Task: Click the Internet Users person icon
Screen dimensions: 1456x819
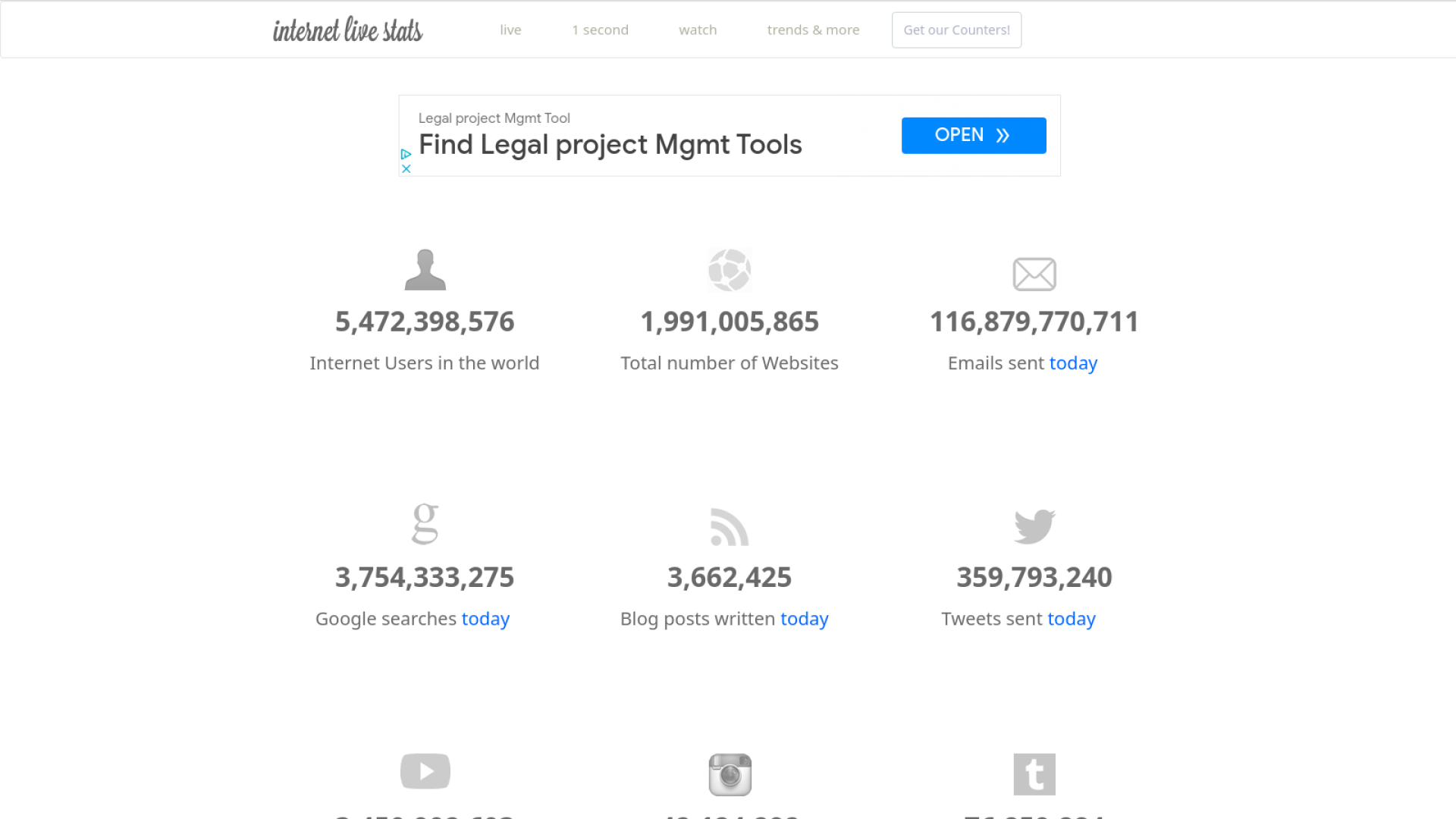Action: point(425,270)
